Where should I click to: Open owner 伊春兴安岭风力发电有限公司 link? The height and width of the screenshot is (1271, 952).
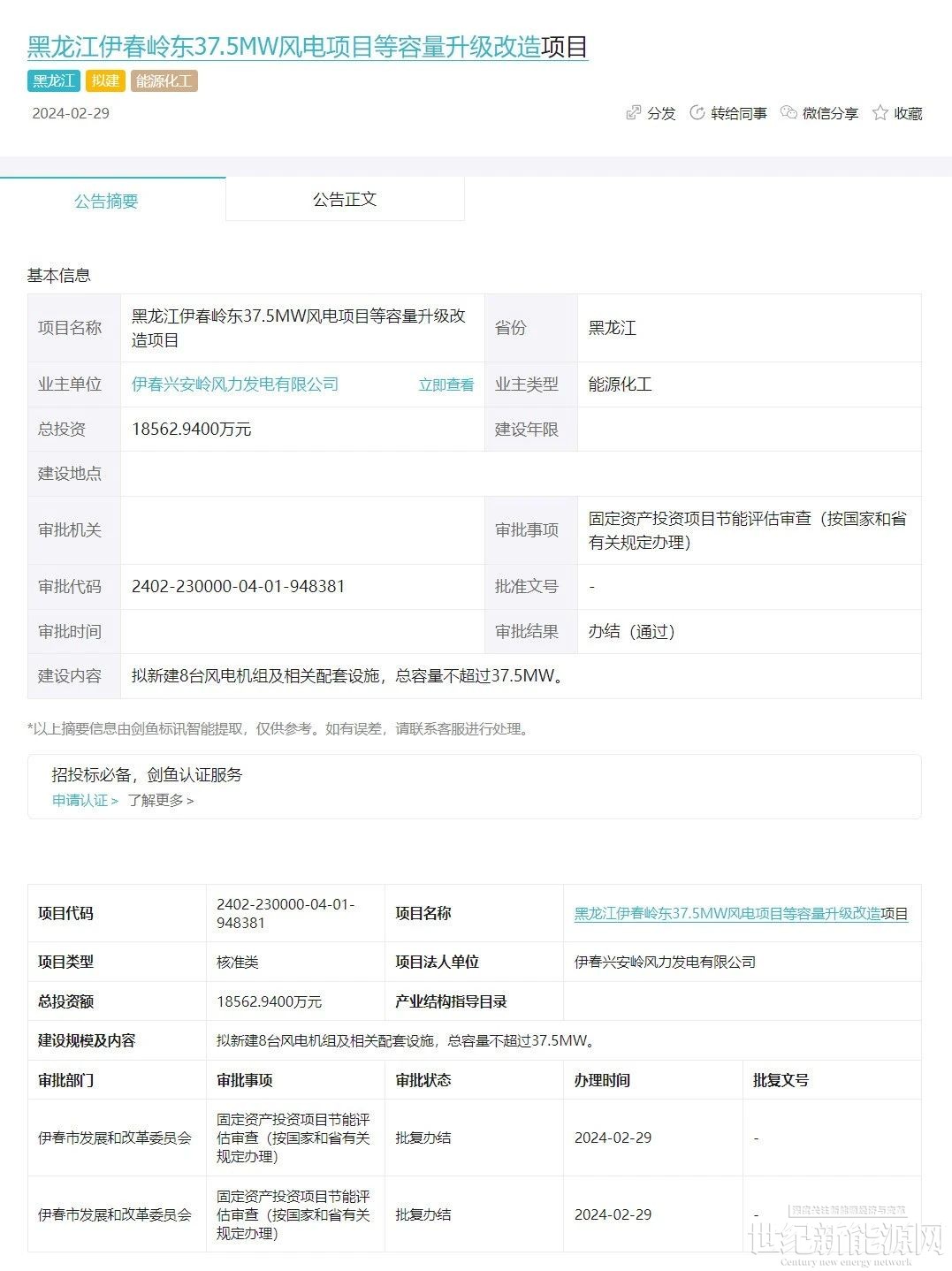[x=235, y=384]
